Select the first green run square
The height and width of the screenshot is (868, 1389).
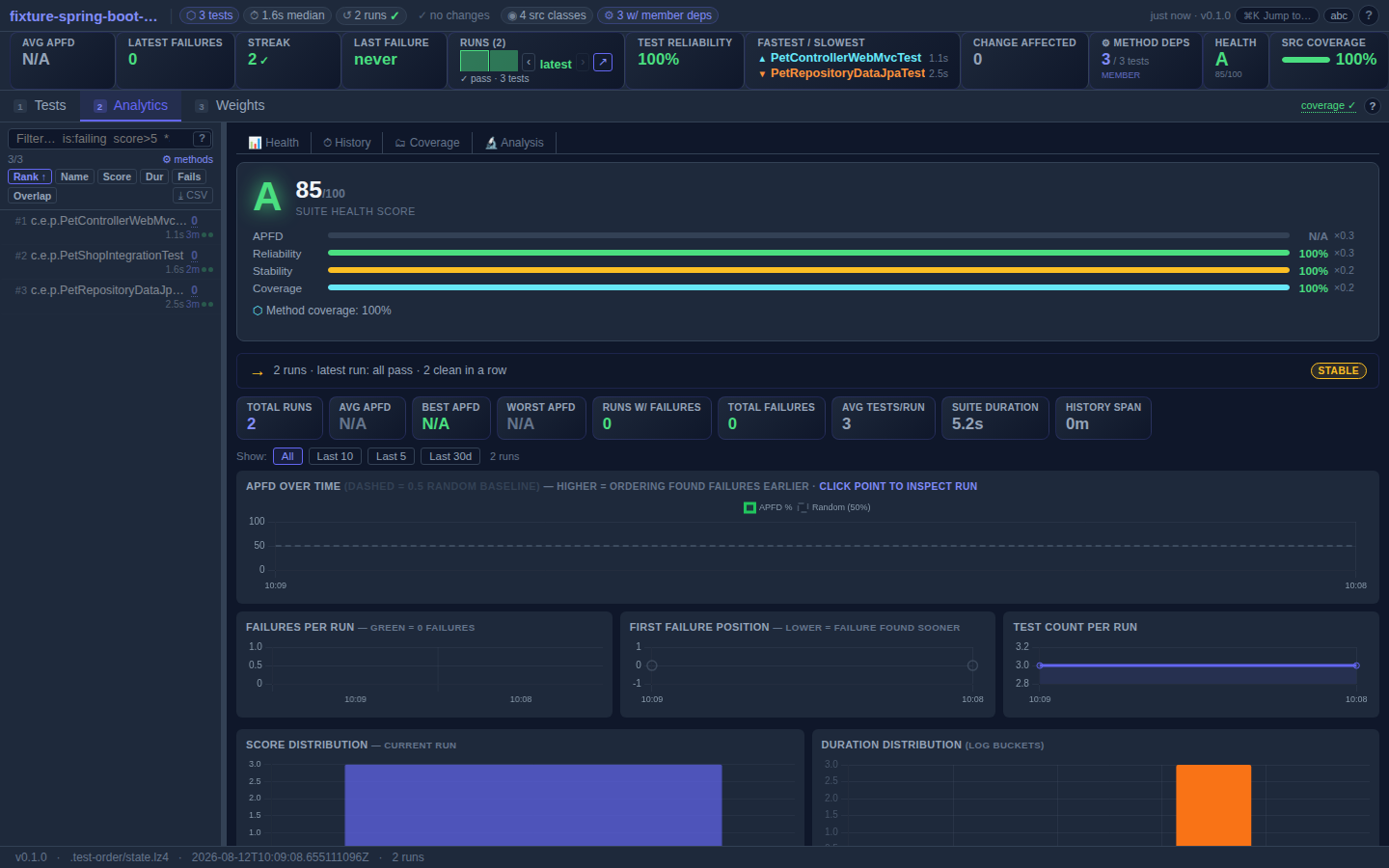[475, 62]
